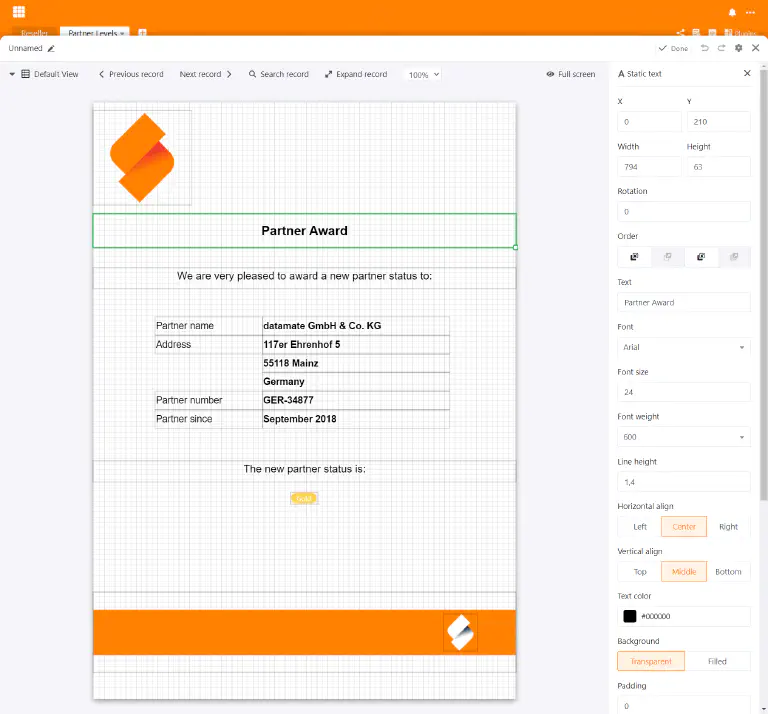Click the Height field showing 63
The width and height of the screenshot is (768, 714).
pyautogui.click(x=719, y=167)
